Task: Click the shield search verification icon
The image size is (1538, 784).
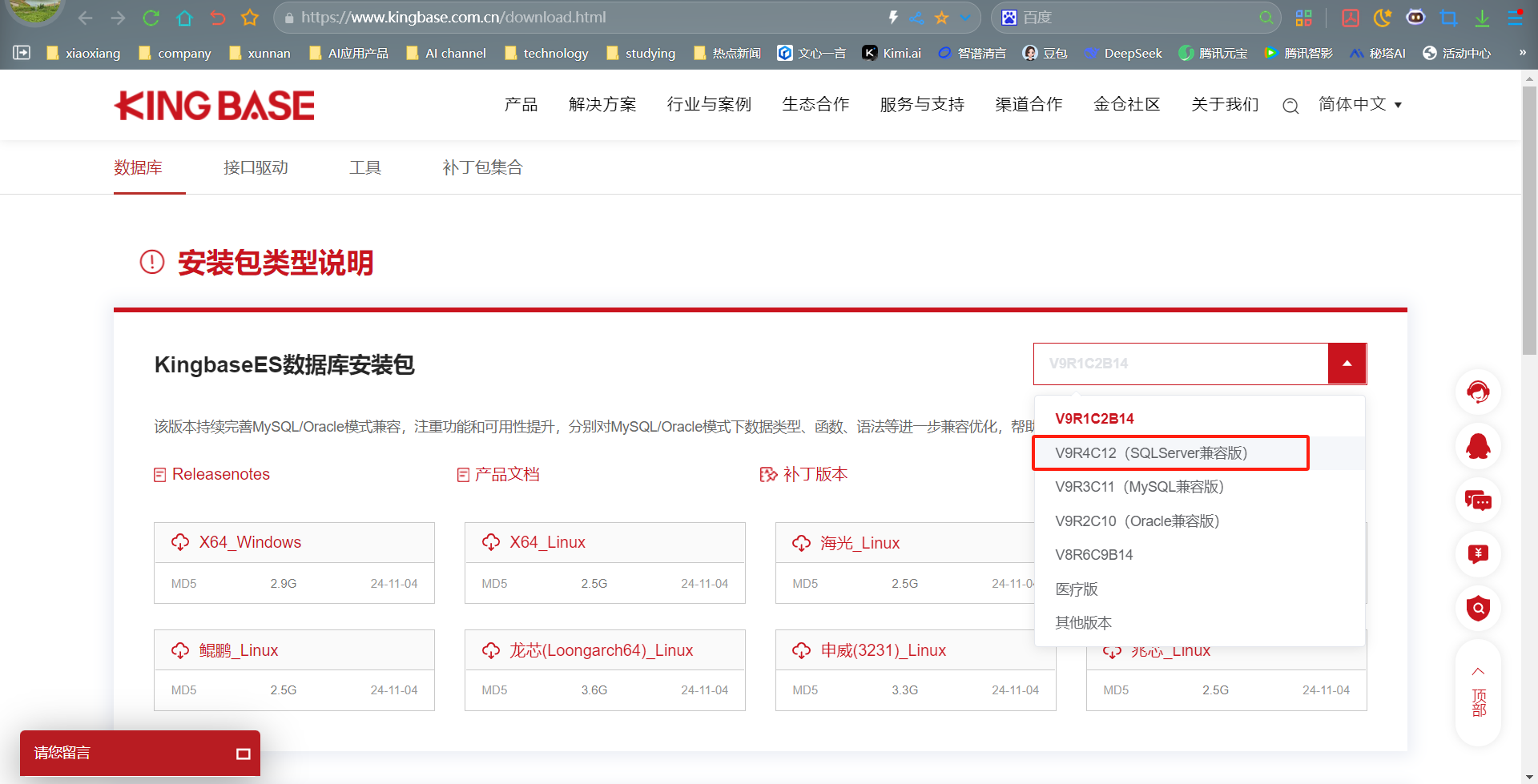Action: tap(1478, 609)
